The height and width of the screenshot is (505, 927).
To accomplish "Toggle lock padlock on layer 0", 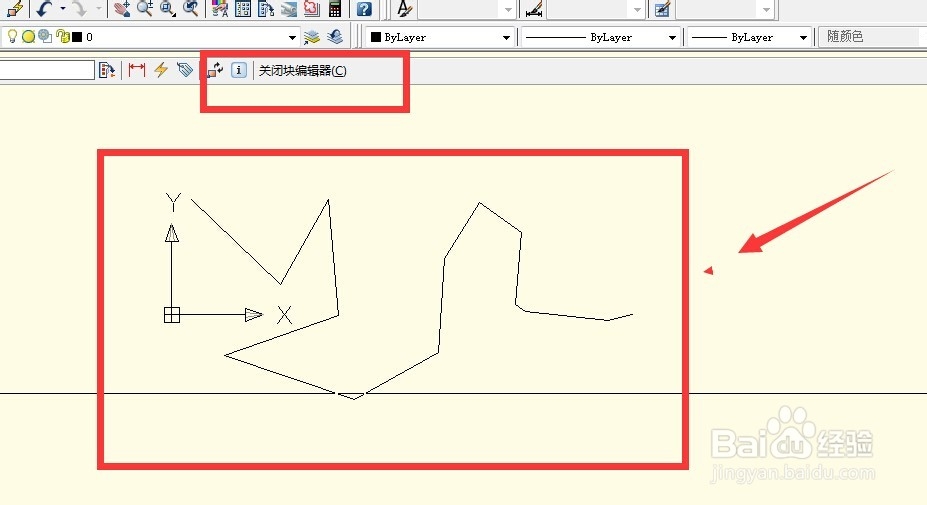I will pos(63,37).
